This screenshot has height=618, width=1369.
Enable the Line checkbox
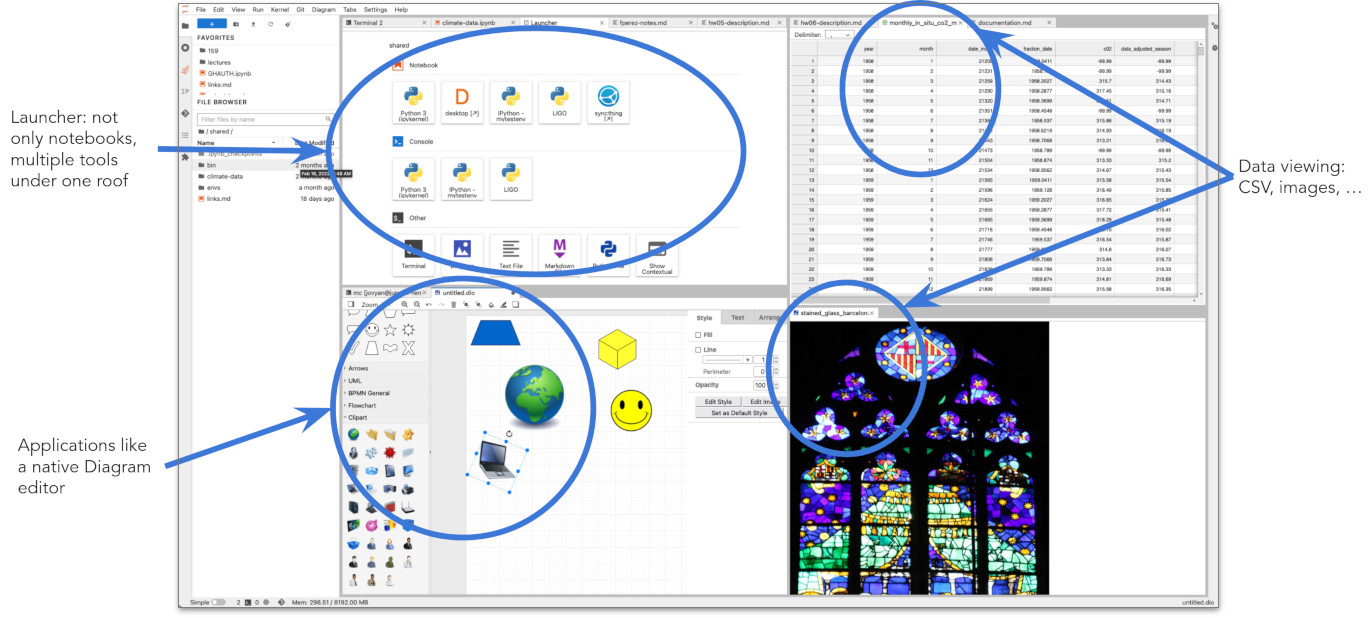click(x=698, y=350)
